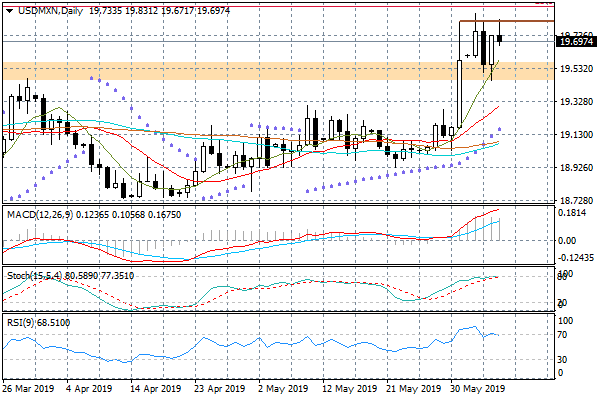Click the 18.9260 price axis label

pos(576,168)
